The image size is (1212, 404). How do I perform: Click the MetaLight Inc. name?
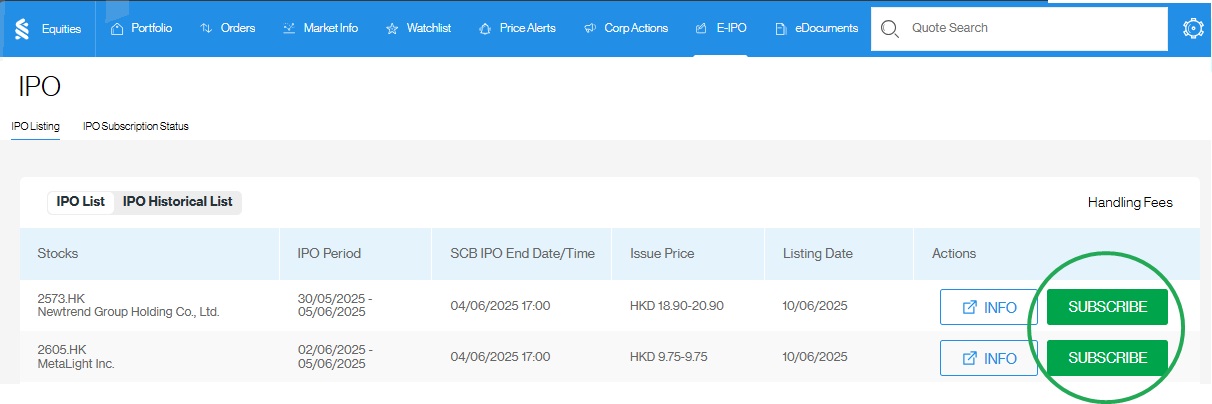point(76,364)
